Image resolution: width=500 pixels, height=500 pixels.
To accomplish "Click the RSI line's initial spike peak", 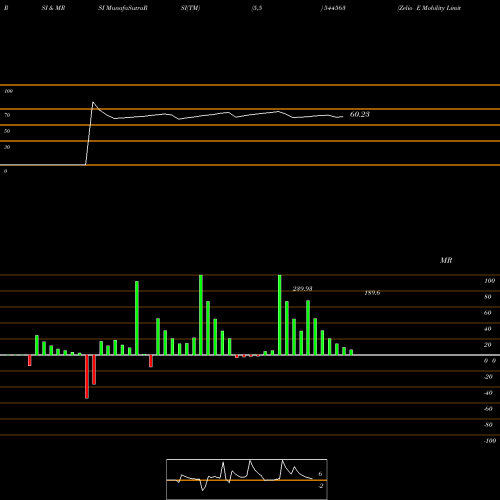I will pyautogui.click(x=93, y=102).
